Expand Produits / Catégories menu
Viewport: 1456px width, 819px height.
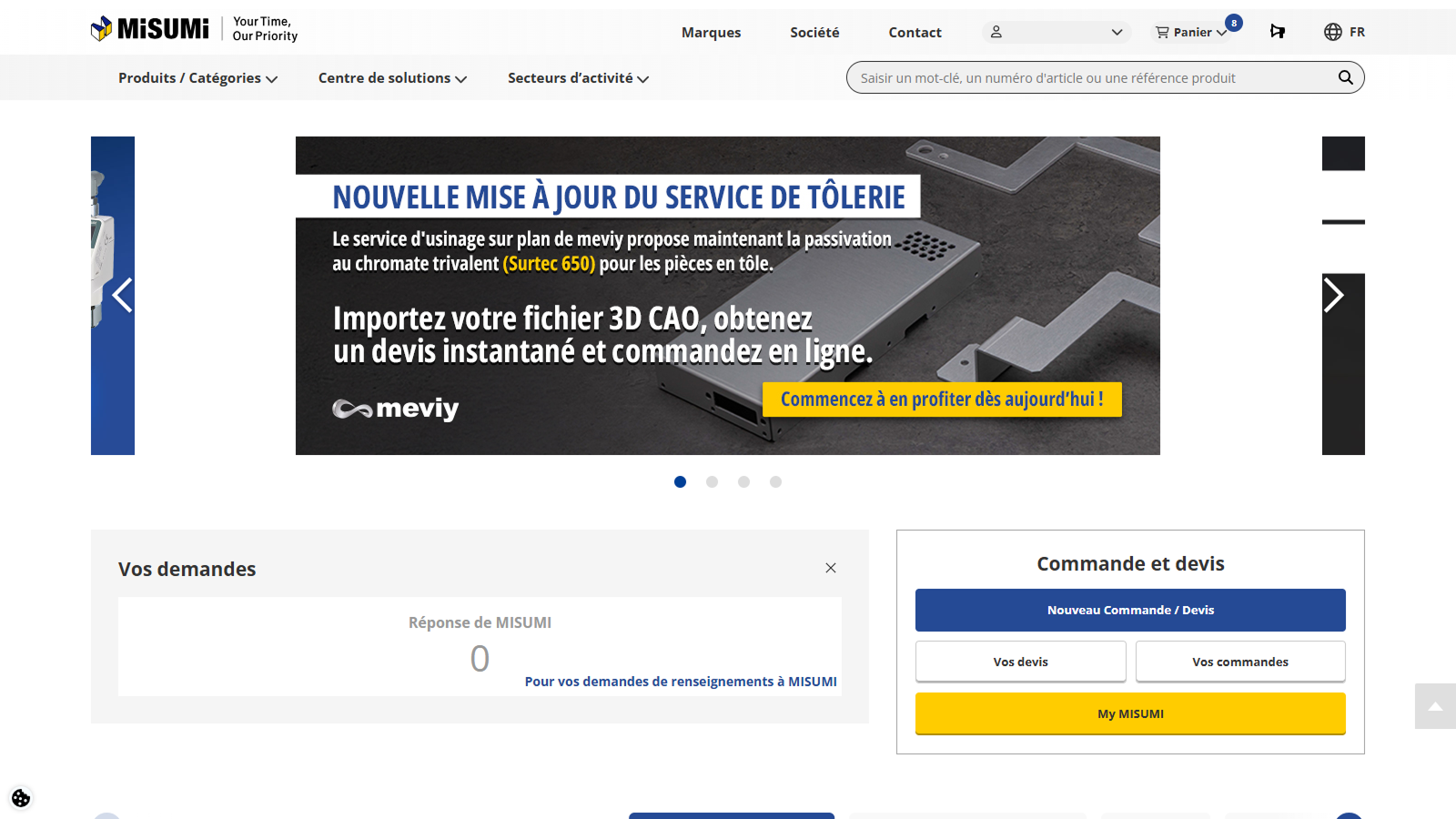point(197,78)
